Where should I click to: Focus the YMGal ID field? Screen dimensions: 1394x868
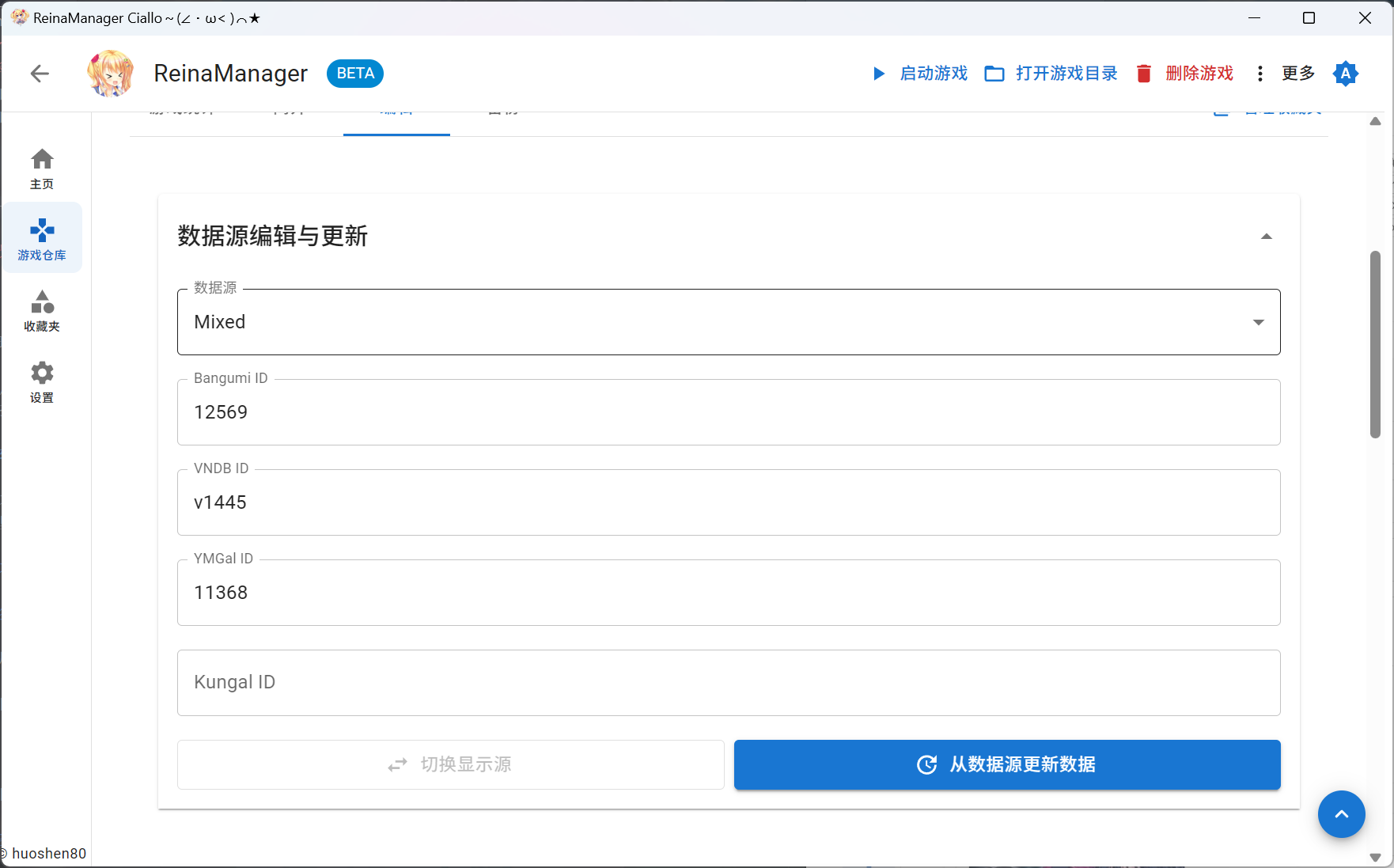[x=729, y=593]
